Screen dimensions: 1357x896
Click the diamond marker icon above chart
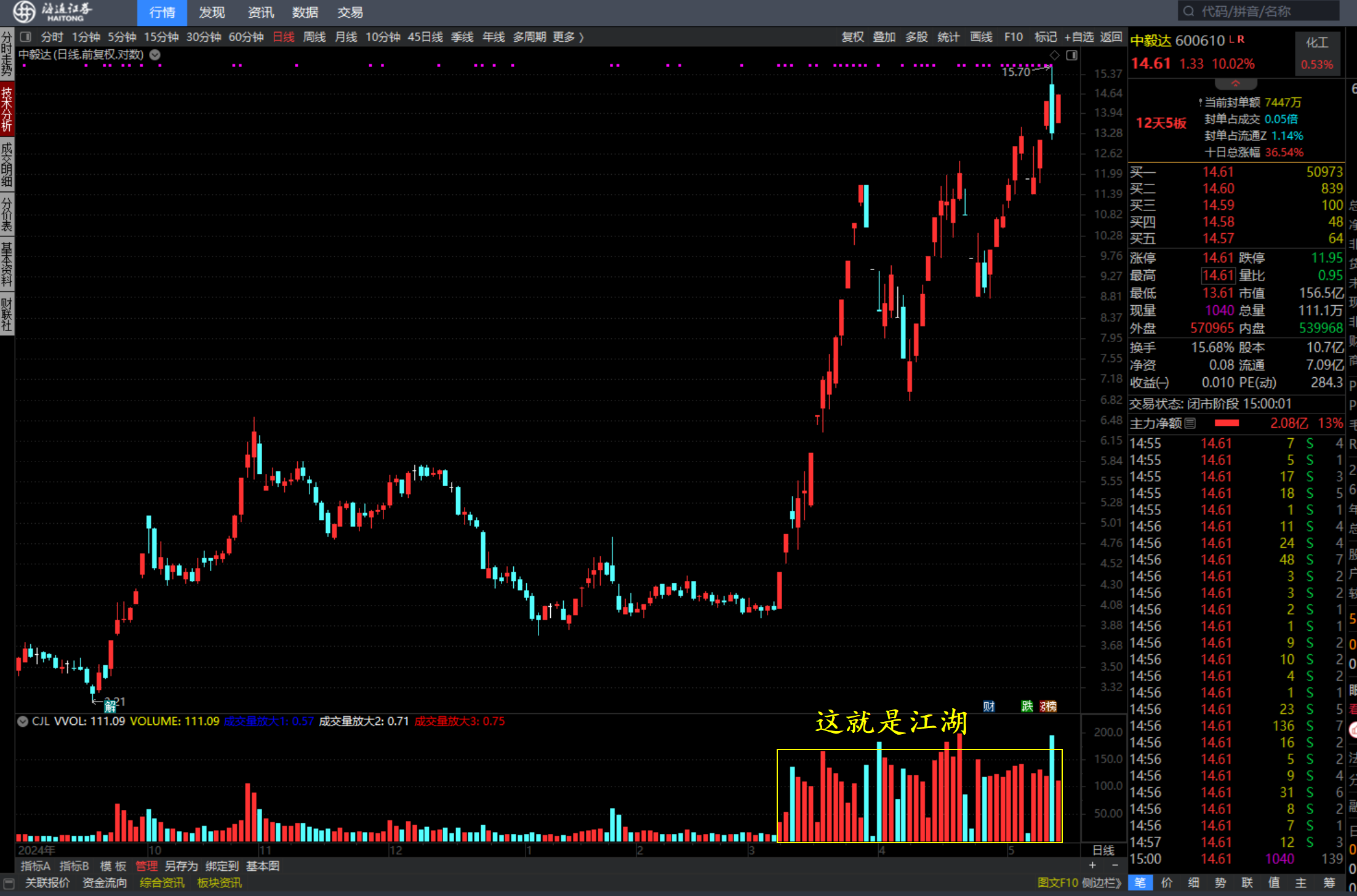click(1054, 55)
